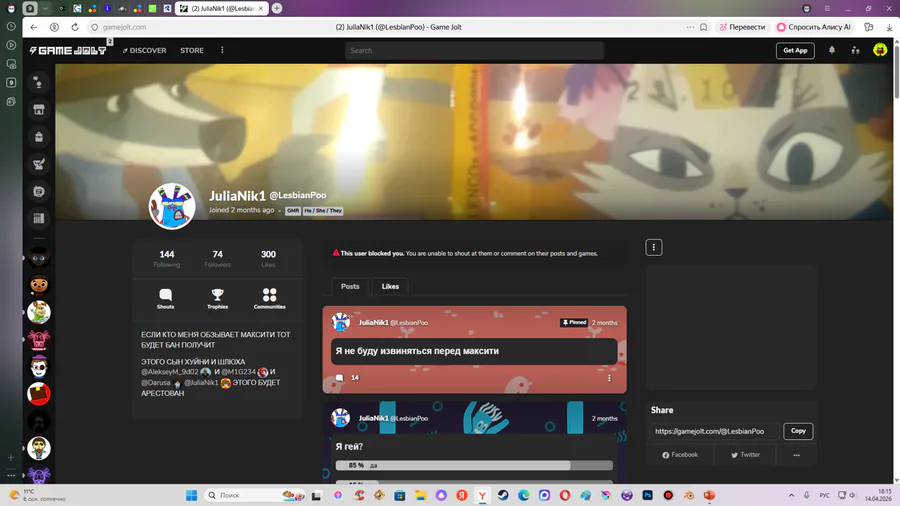Viewport: 900px width, 506px height.
Task: Switch to the Likes tab
Action: point(390,286)
